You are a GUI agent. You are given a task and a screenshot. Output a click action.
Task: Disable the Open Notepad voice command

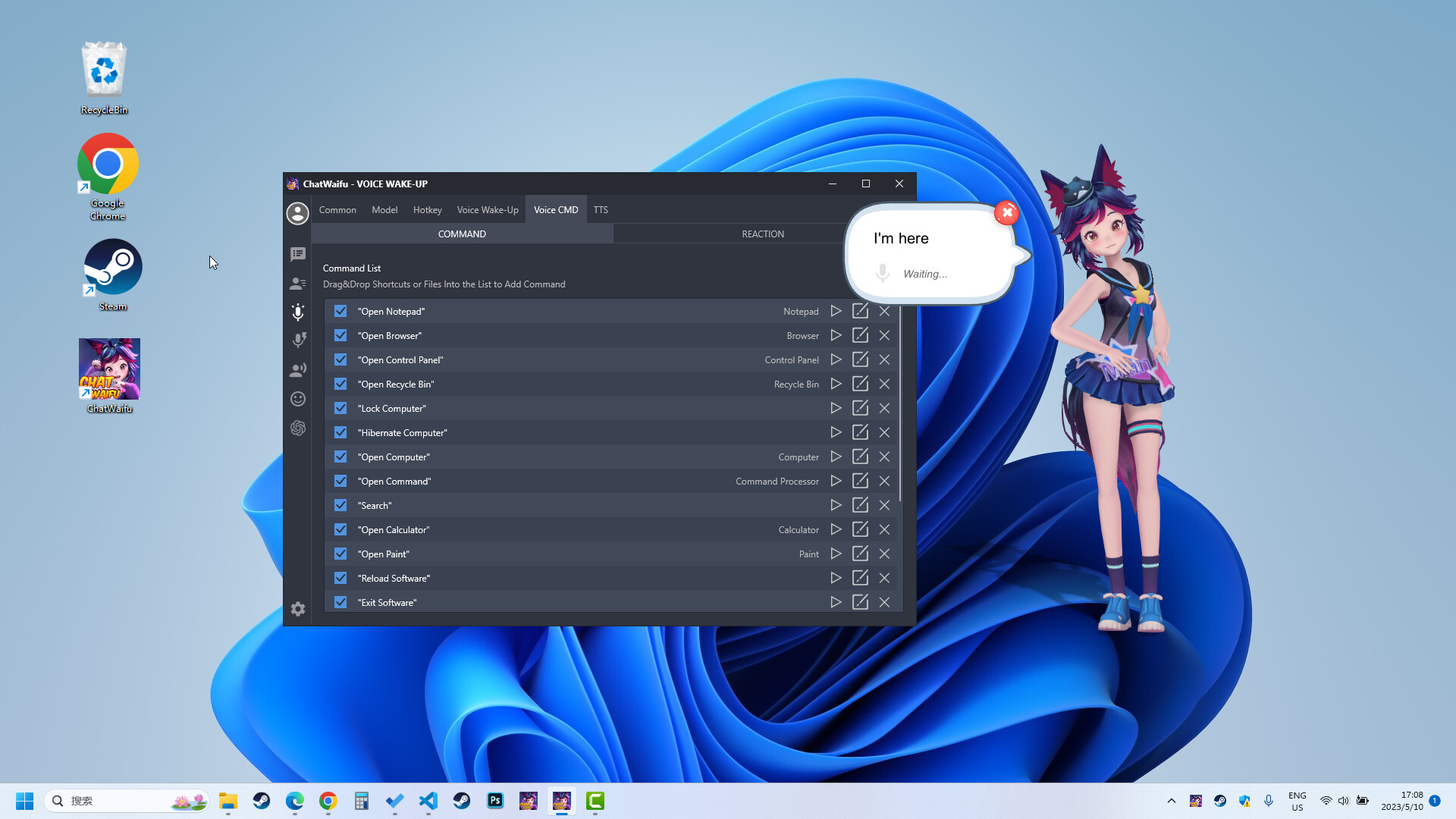[x=340, y=311]
